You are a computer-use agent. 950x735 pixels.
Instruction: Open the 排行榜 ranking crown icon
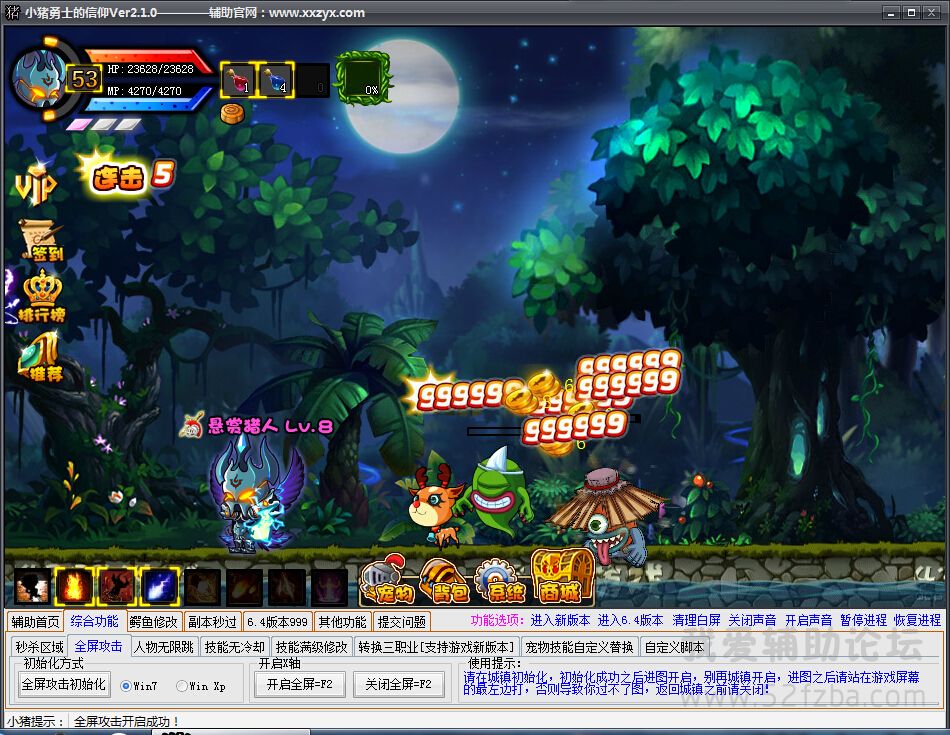click(42, 297)
